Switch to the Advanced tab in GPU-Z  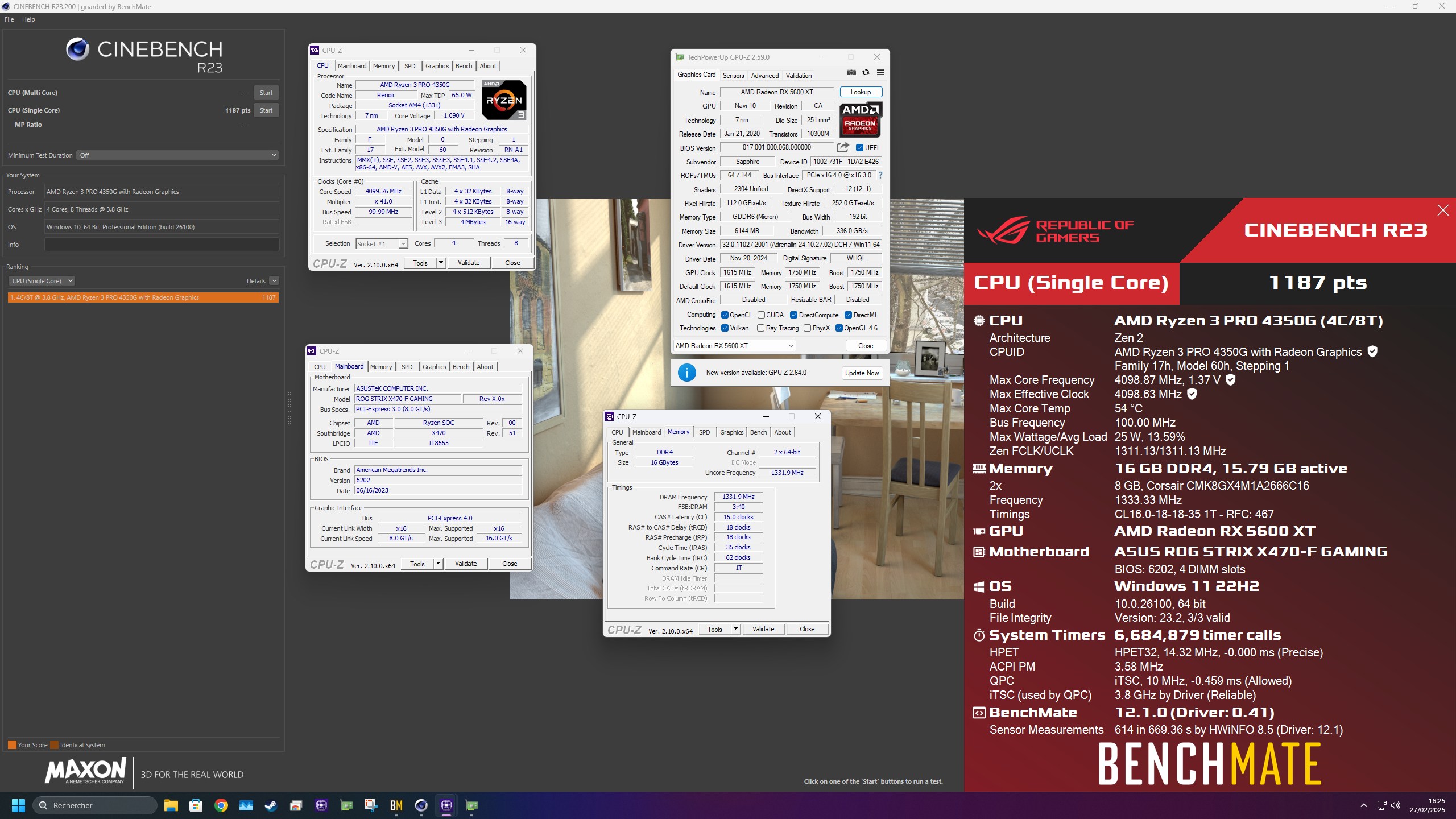tap(765, 76)
